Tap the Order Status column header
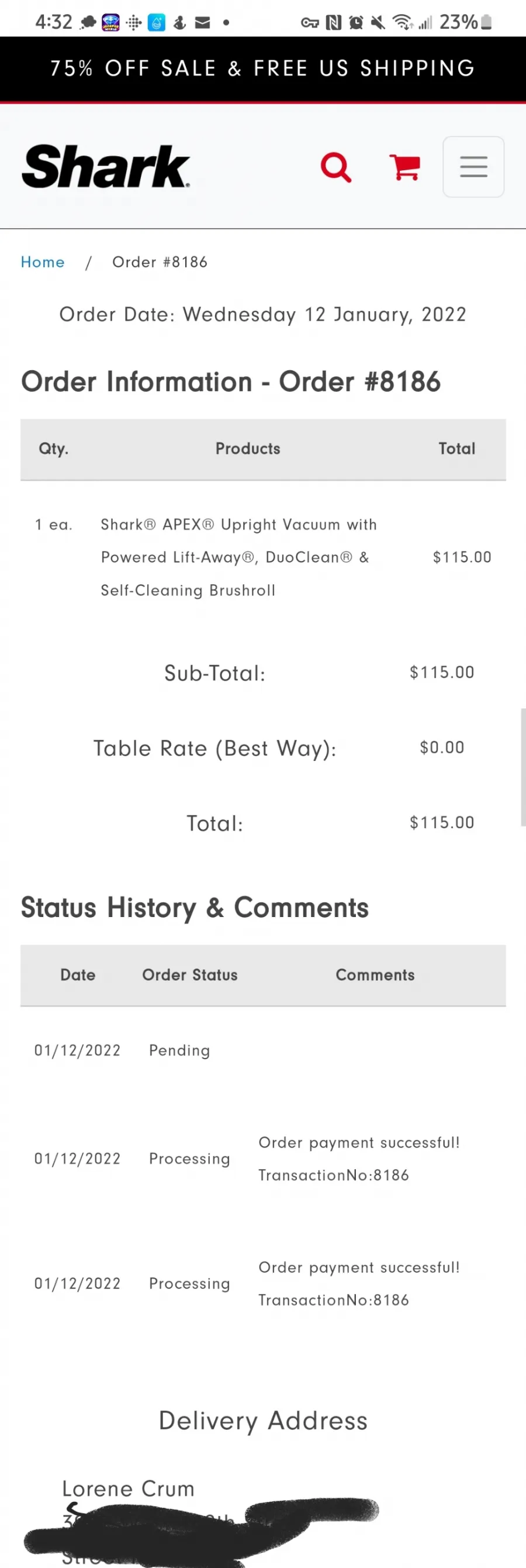Viewport: 526px width, 1568px height. [190, 974]
